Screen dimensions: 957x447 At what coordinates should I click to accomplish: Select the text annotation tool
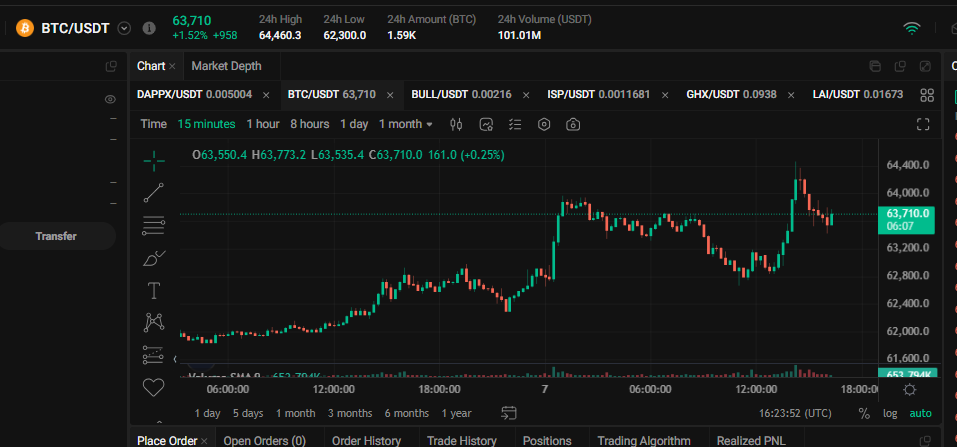154,291
